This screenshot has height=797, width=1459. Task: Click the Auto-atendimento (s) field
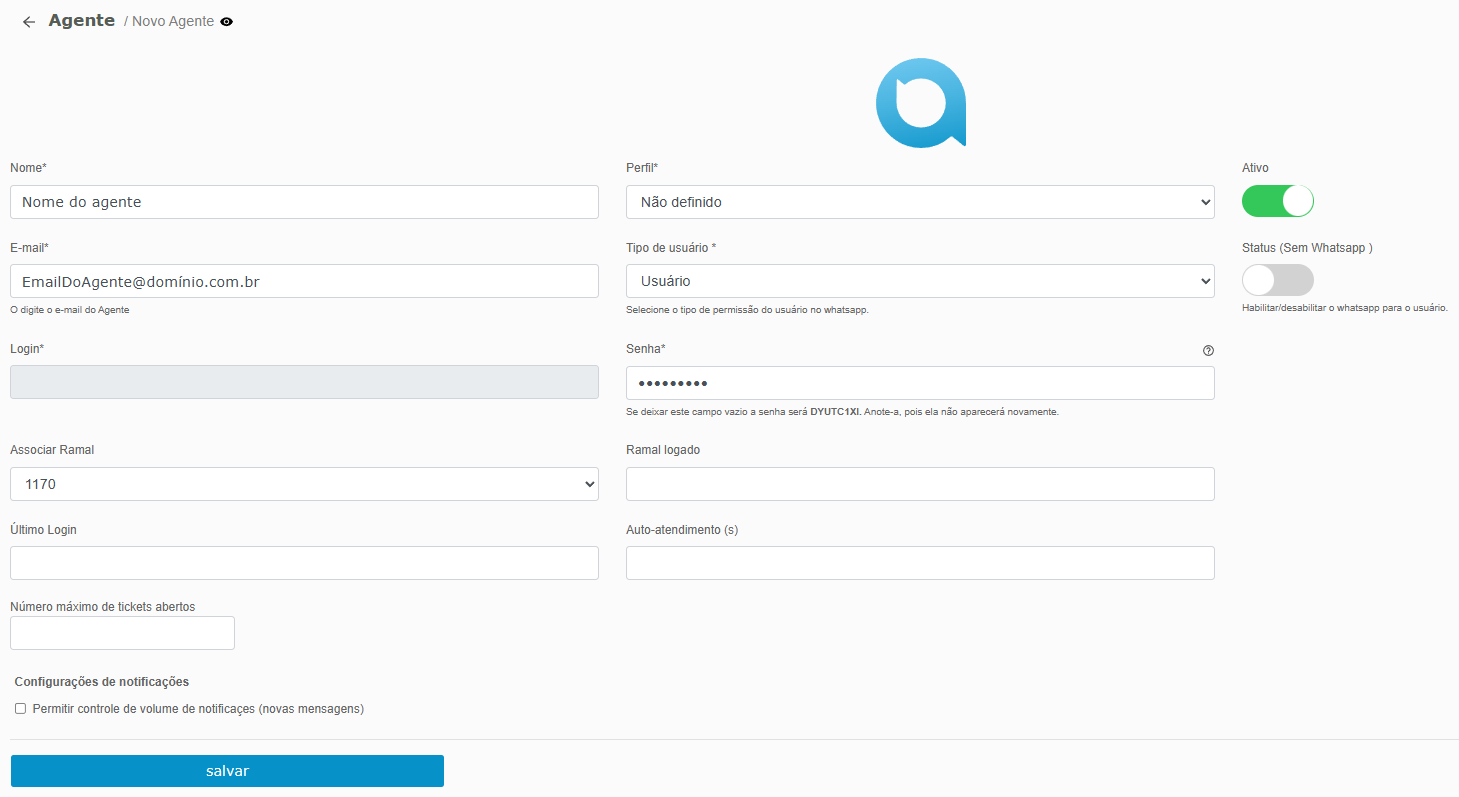tap(919, 563)
